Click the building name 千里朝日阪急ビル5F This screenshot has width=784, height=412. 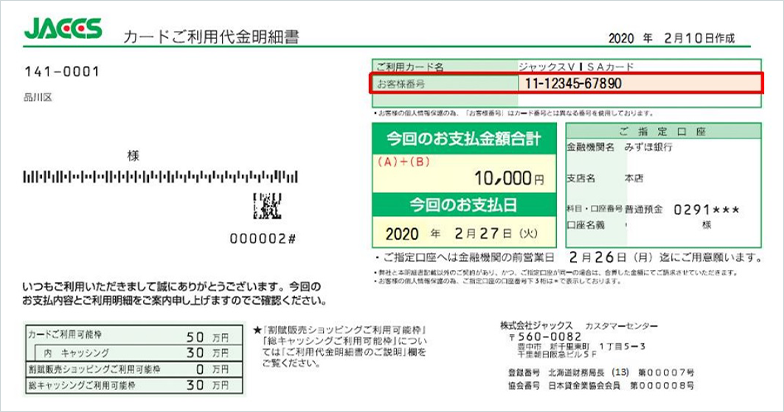(x=558, y=354)
